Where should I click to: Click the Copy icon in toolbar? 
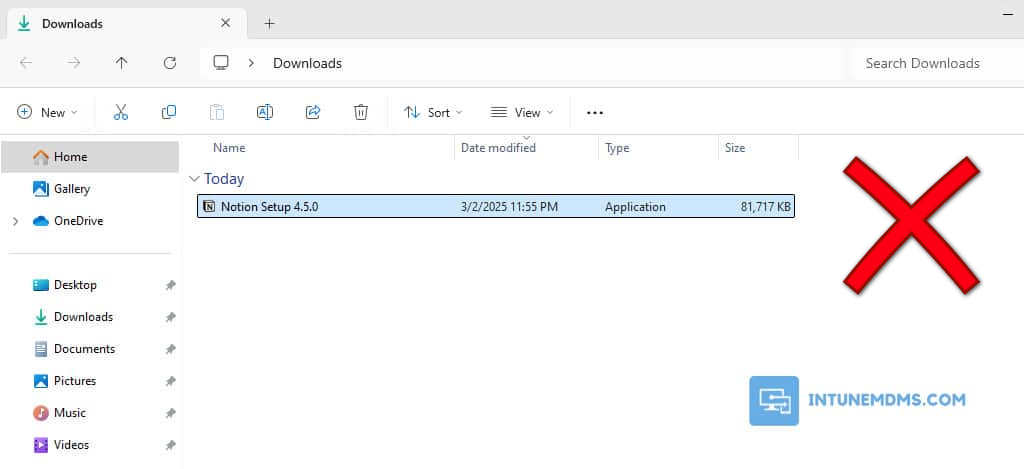tap(168, 112)
